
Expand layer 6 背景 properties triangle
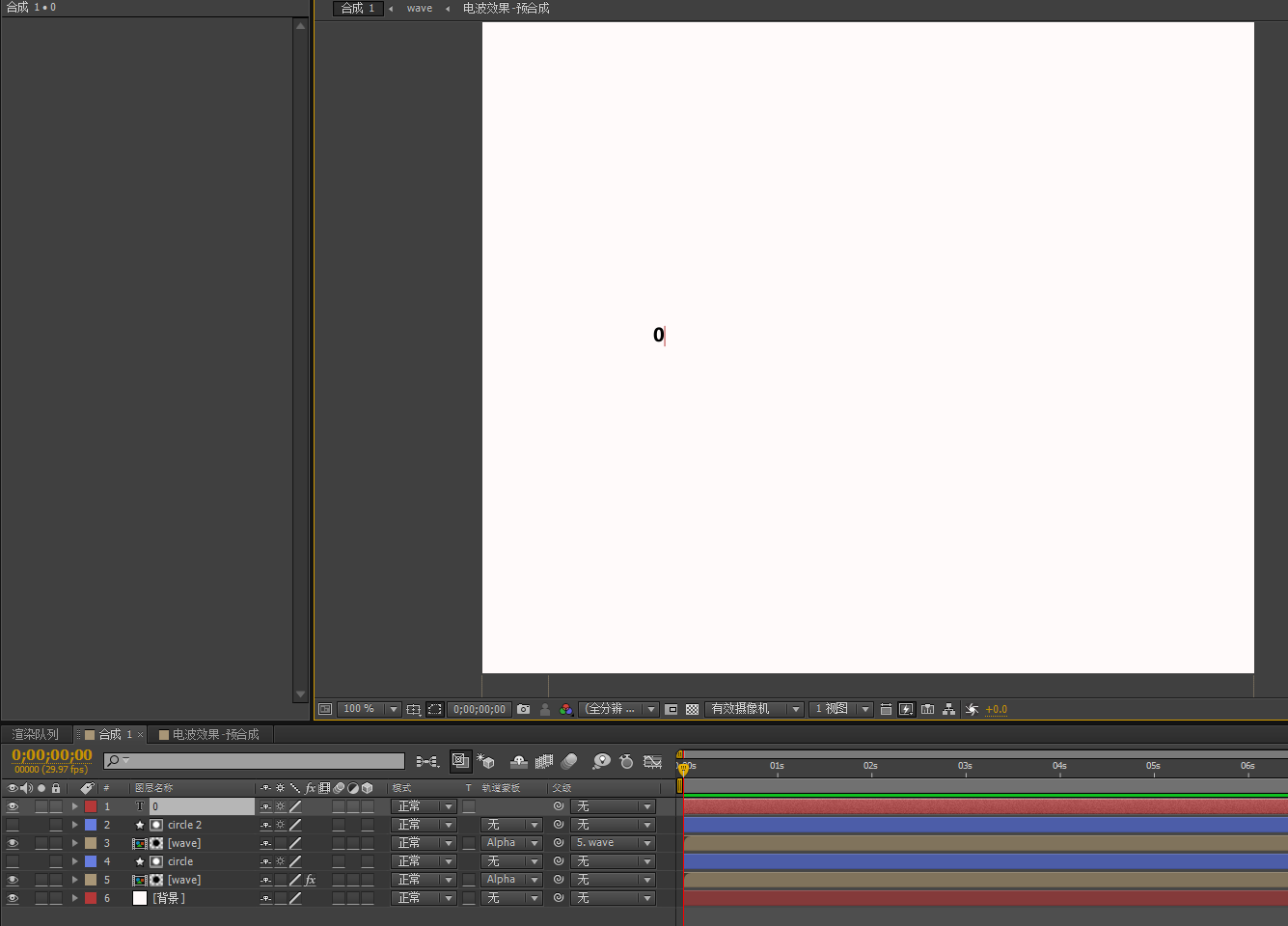pos(74,898)
